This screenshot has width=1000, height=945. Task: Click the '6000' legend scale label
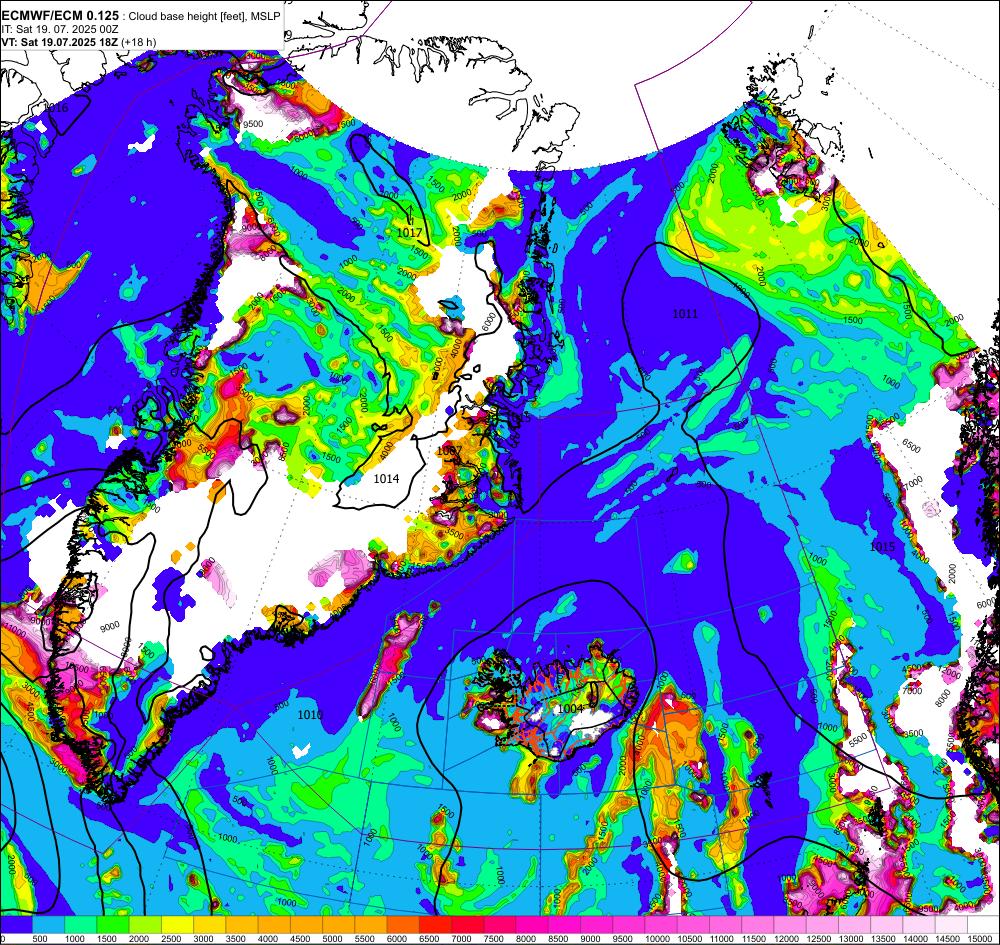(397, 939)
